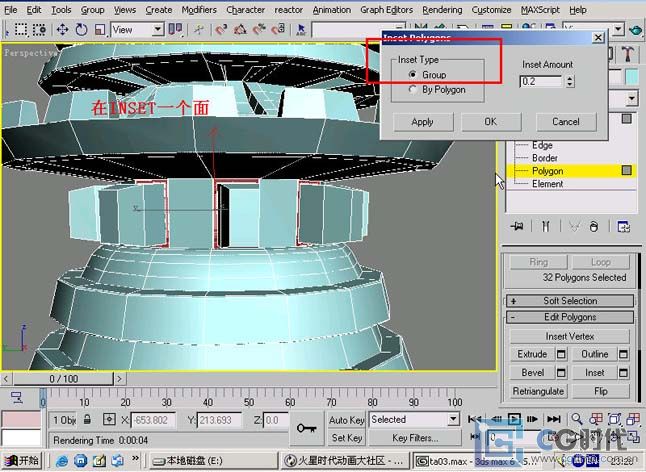
Task: Click remove modifier trash can icon
Action: coord(594,226)
